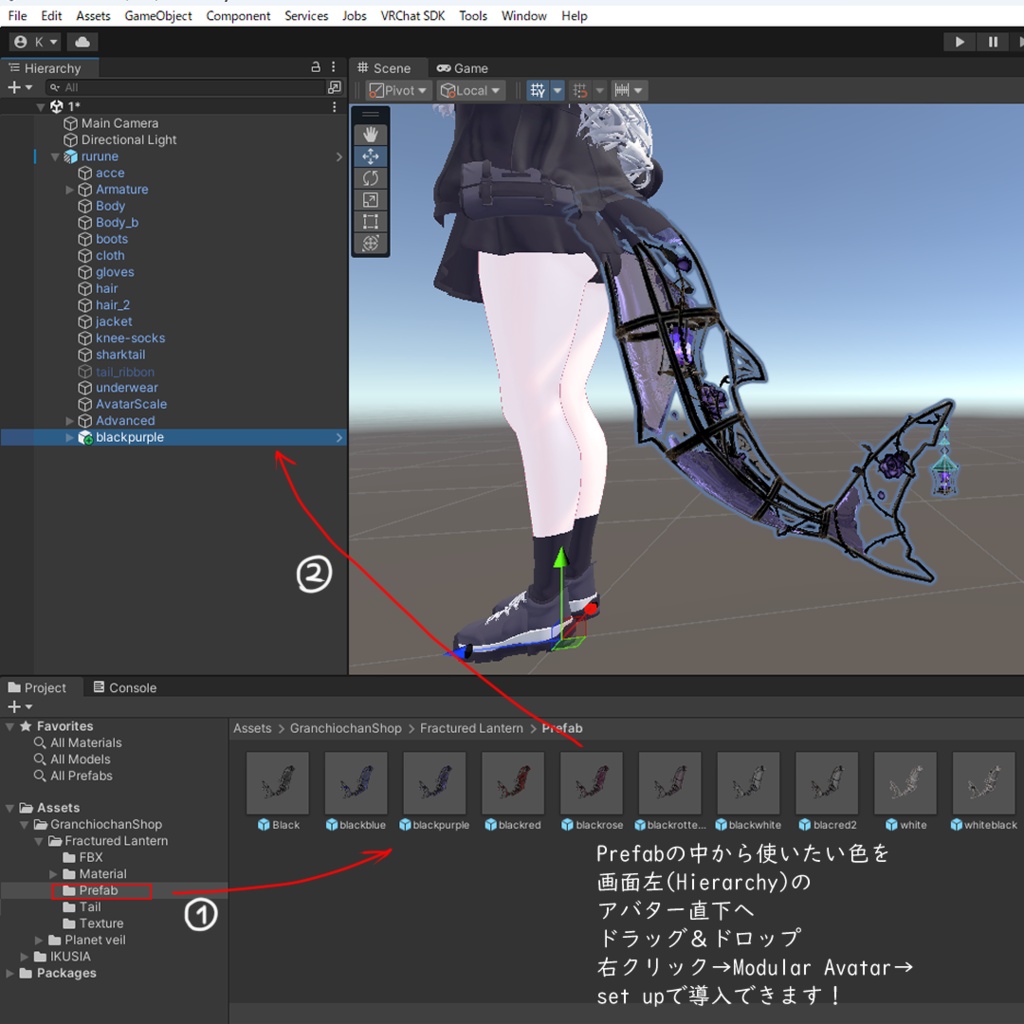Screen dimensions: 1024x1024
Task: Click GranchiochanShop in the breadcrumb path
Action: coord(345,728)
